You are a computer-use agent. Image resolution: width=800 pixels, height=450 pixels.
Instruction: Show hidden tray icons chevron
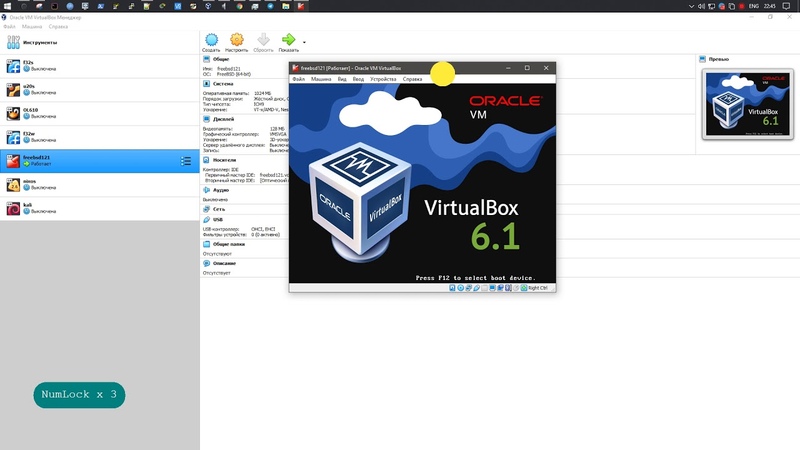click(x=691, y=6)
